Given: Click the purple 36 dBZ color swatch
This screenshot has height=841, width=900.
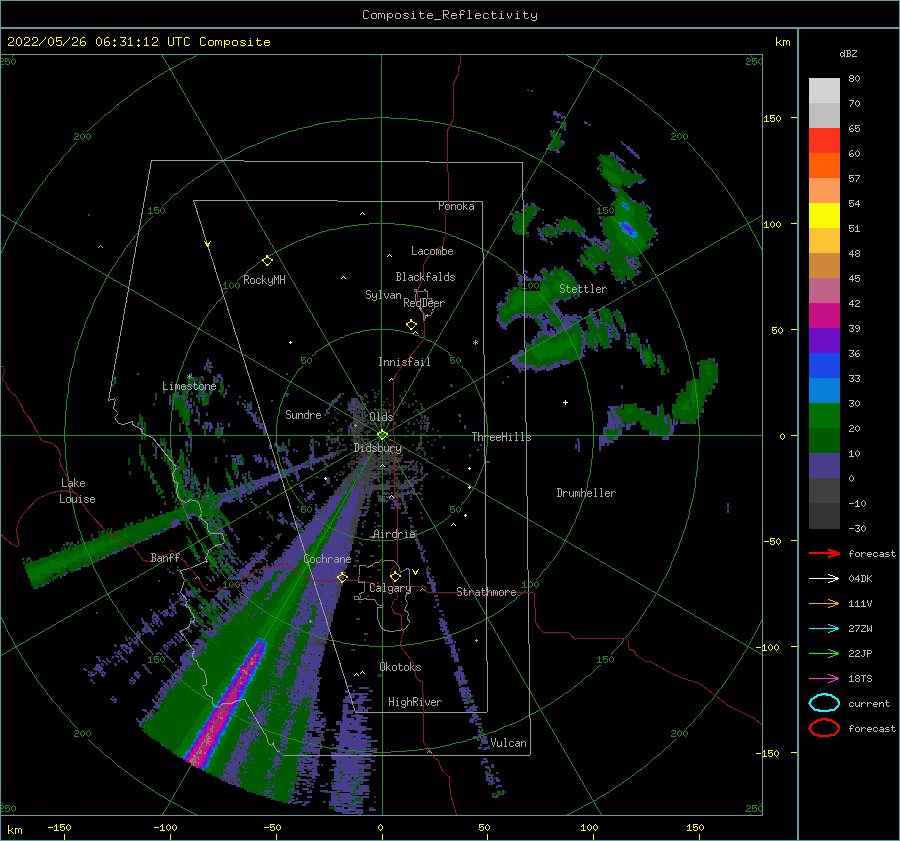Looking at the screenshot, I should [824, 341].
